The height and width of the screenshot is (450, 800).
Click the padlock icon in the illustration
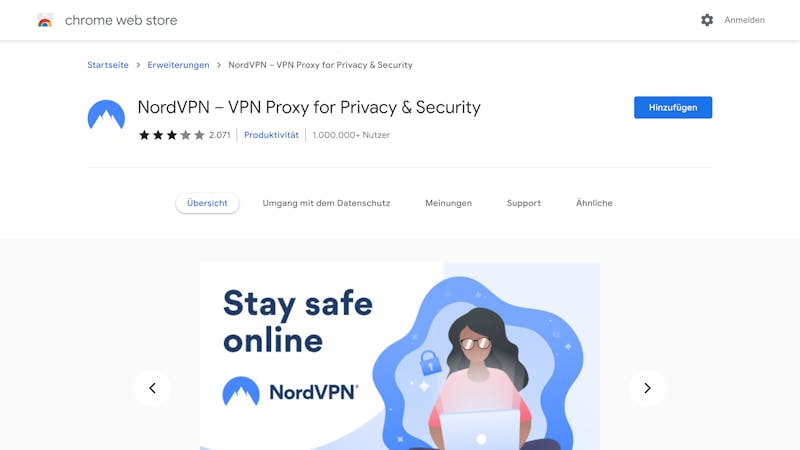(430, 362)
